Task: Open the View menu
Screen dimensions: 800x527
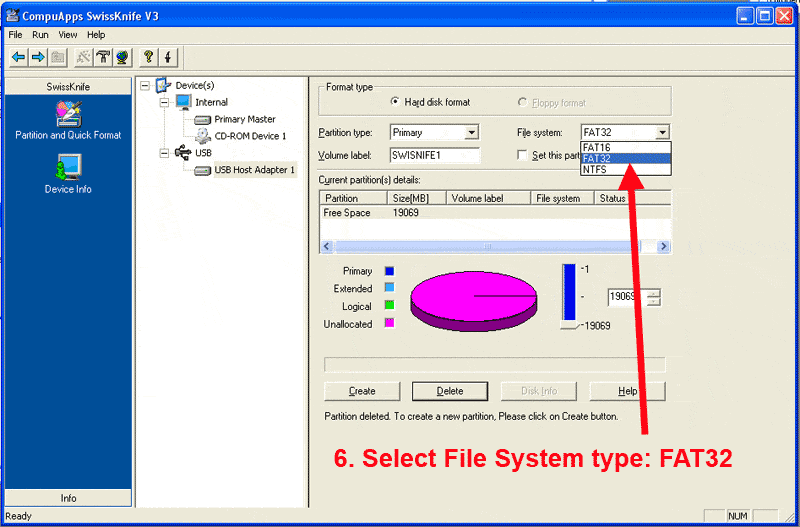Action: click(x=67, y=35)
